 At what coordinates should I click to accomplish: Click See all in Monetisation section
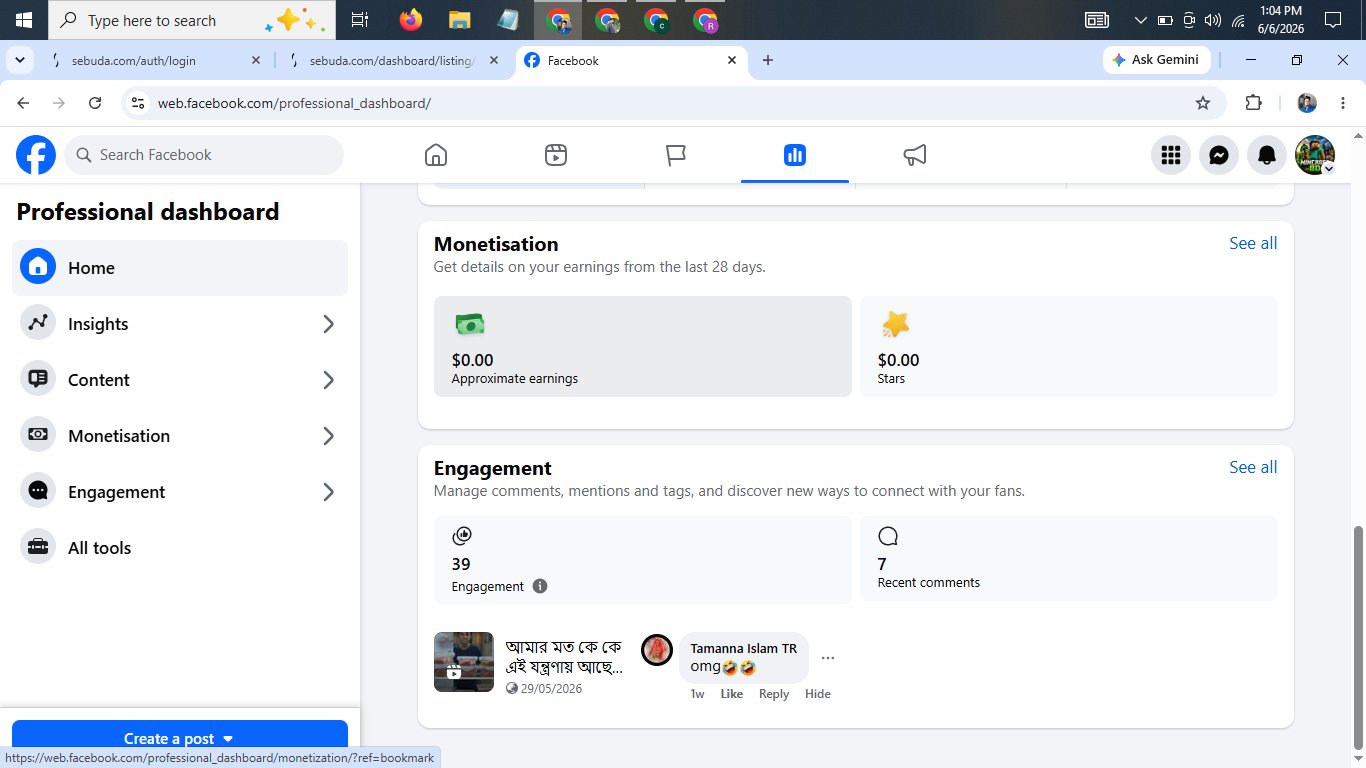click(1253, 243)
